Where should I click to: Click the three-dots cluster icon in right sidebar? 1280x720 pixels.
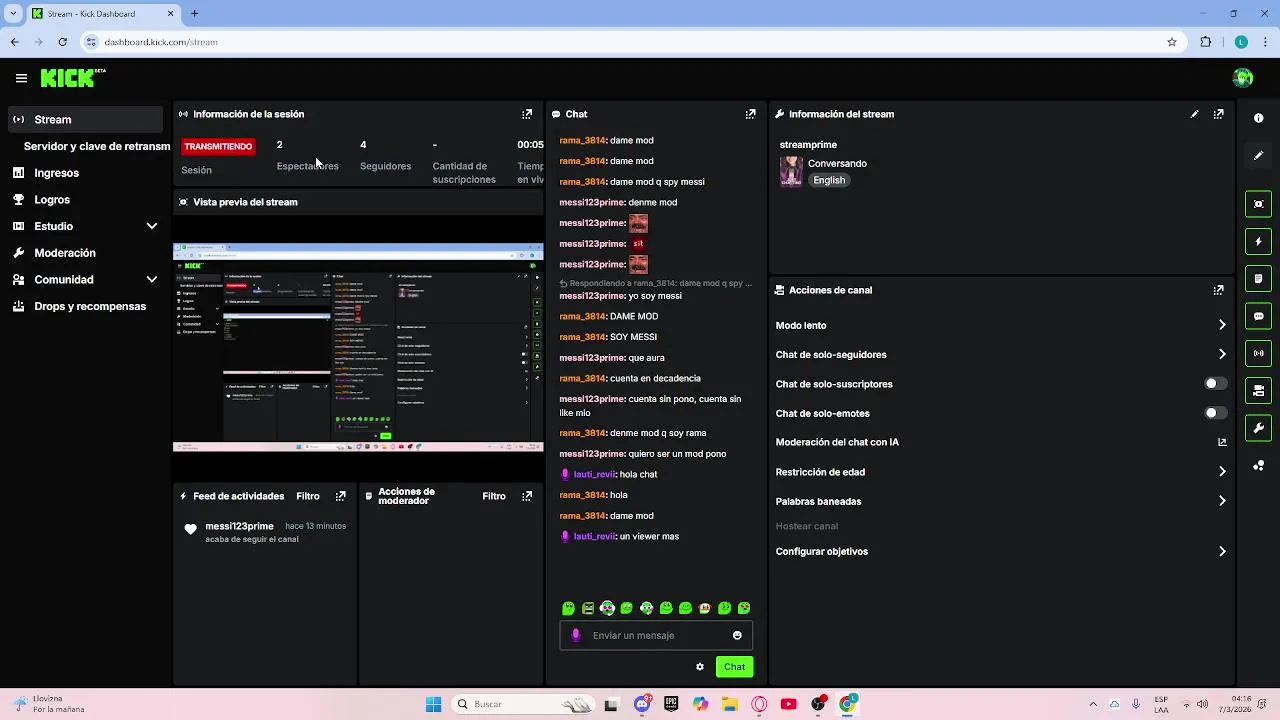tap(1258, 465)
